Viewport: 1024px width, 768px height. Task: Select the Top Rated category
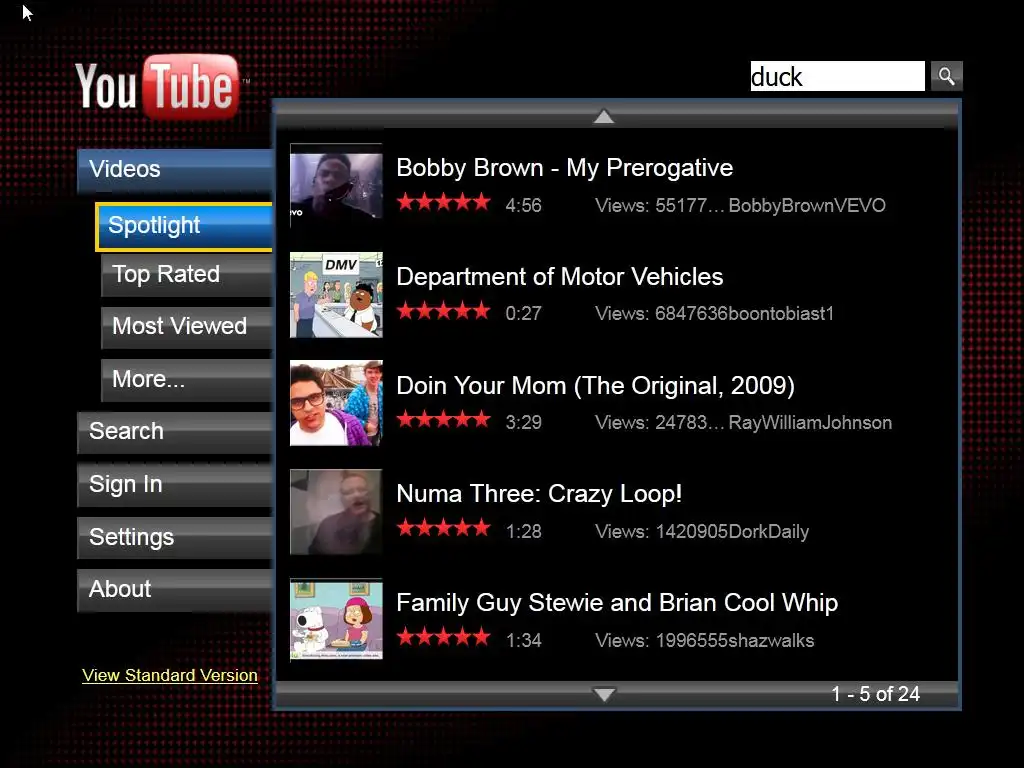187,274
